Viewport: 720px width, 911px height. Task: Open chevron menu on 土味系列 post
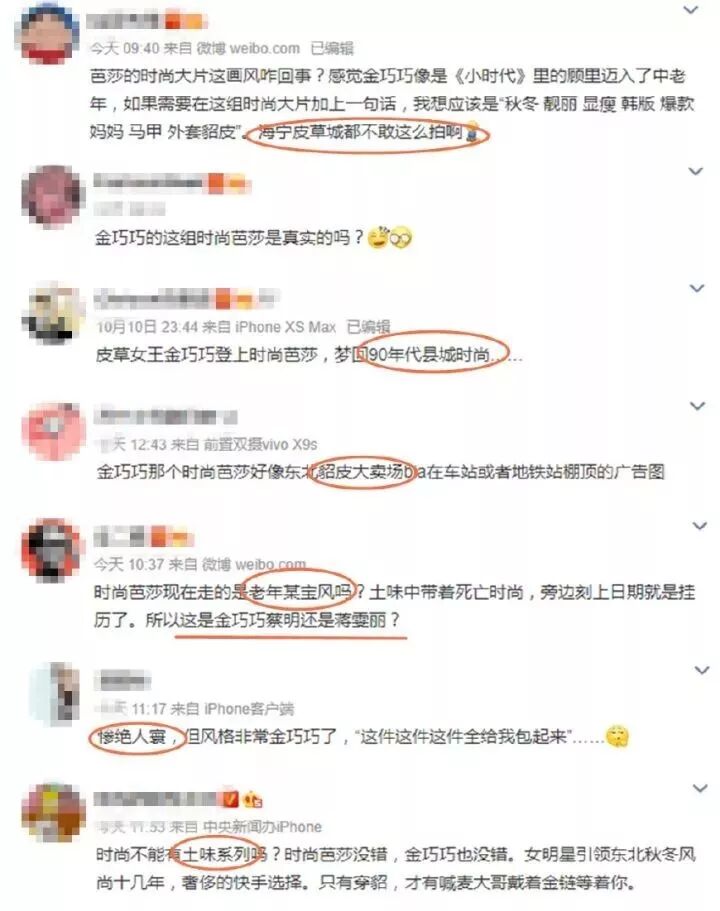click(x=700, y=788)
